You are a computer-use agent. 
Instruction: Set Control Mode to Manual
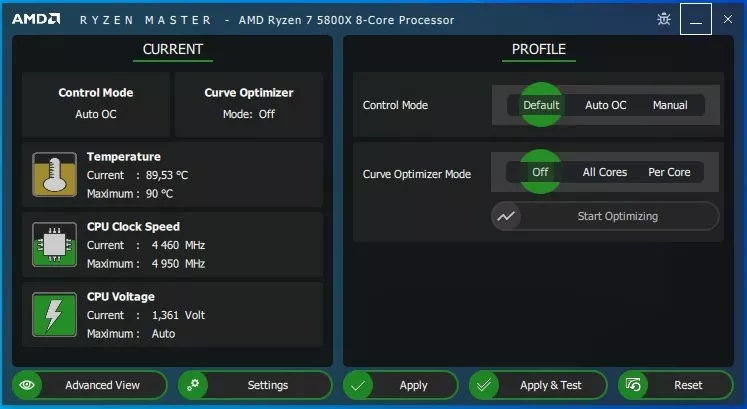click(x=670, y=105)
